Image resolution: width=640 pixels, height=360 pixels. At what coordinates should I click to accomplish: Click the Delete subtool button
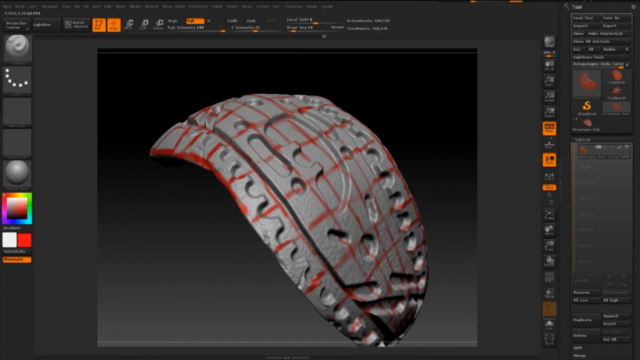point(586,336)
